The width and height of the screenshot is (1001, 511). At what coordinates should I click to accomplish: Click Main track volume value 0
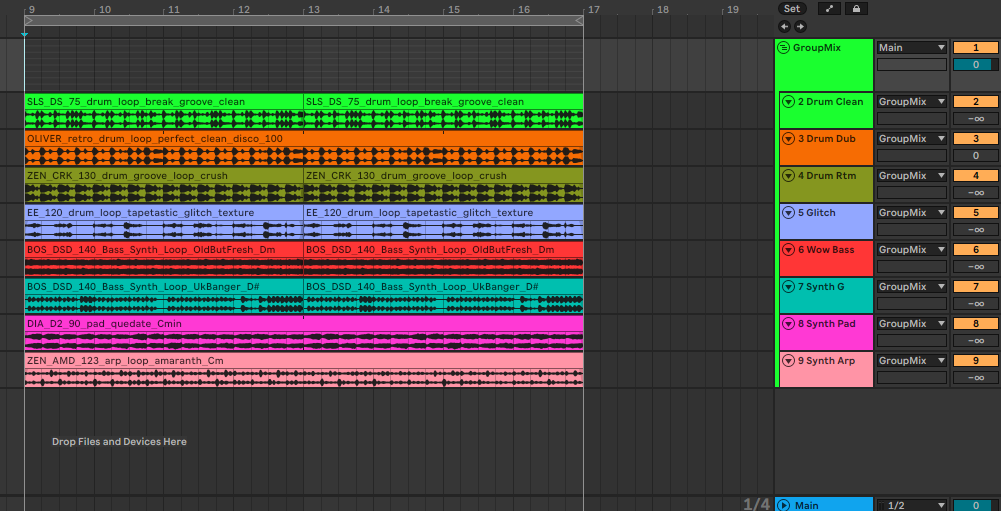[x=975, y=505]
